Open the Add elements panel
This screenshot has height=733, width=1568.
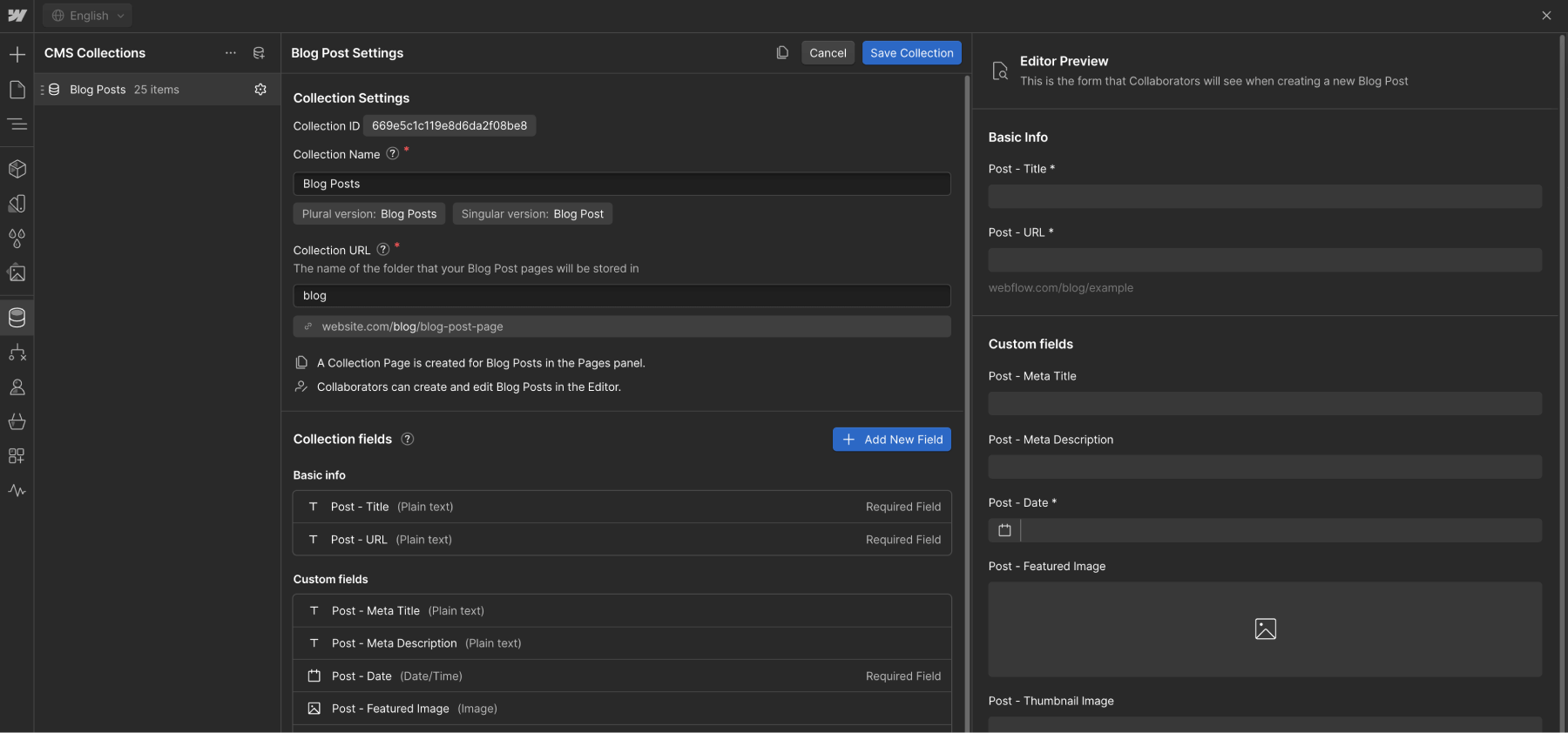click(17, 55)
